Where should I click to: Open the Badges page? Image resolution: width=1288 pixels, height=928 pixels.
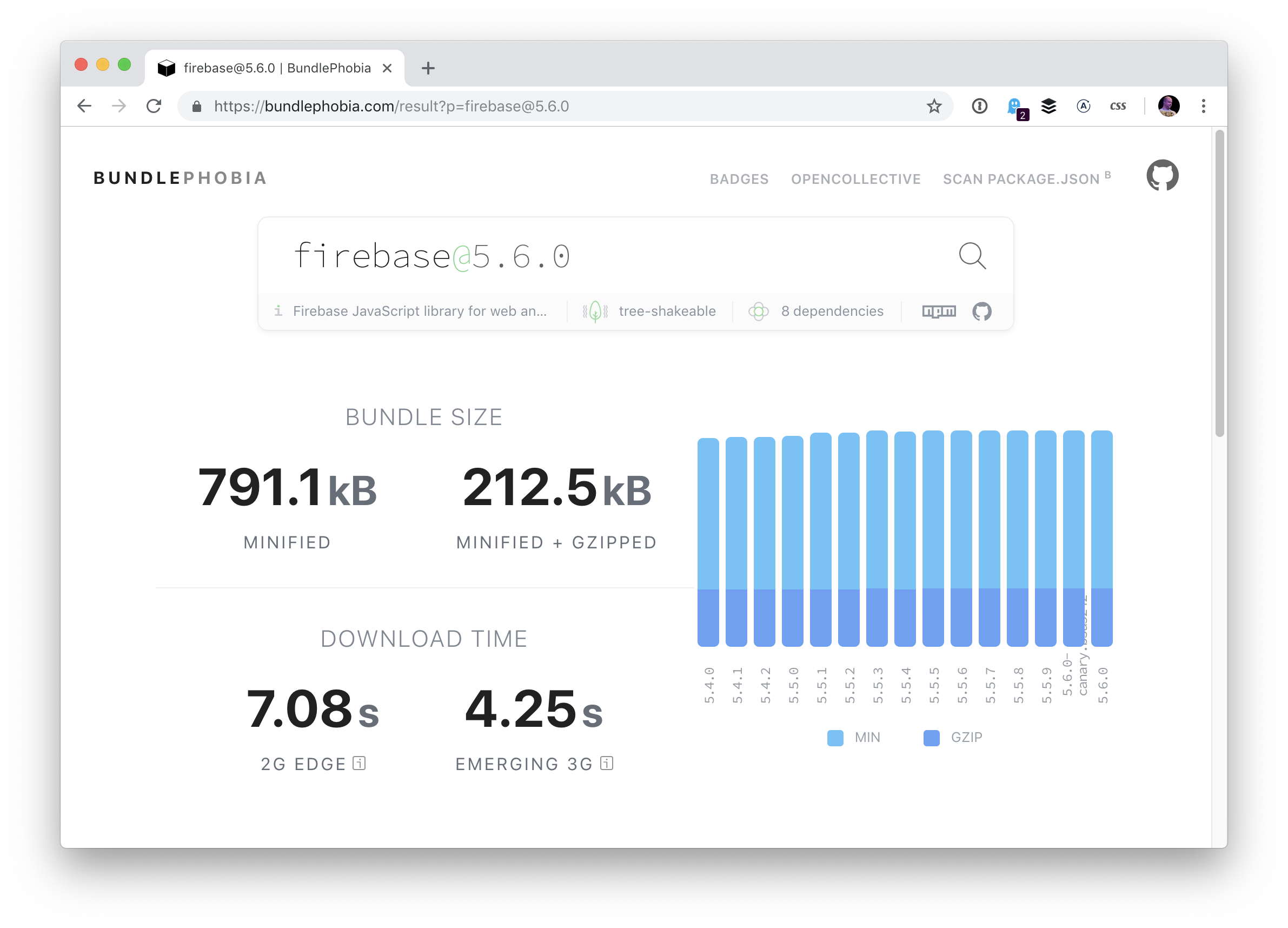[739, 180]
